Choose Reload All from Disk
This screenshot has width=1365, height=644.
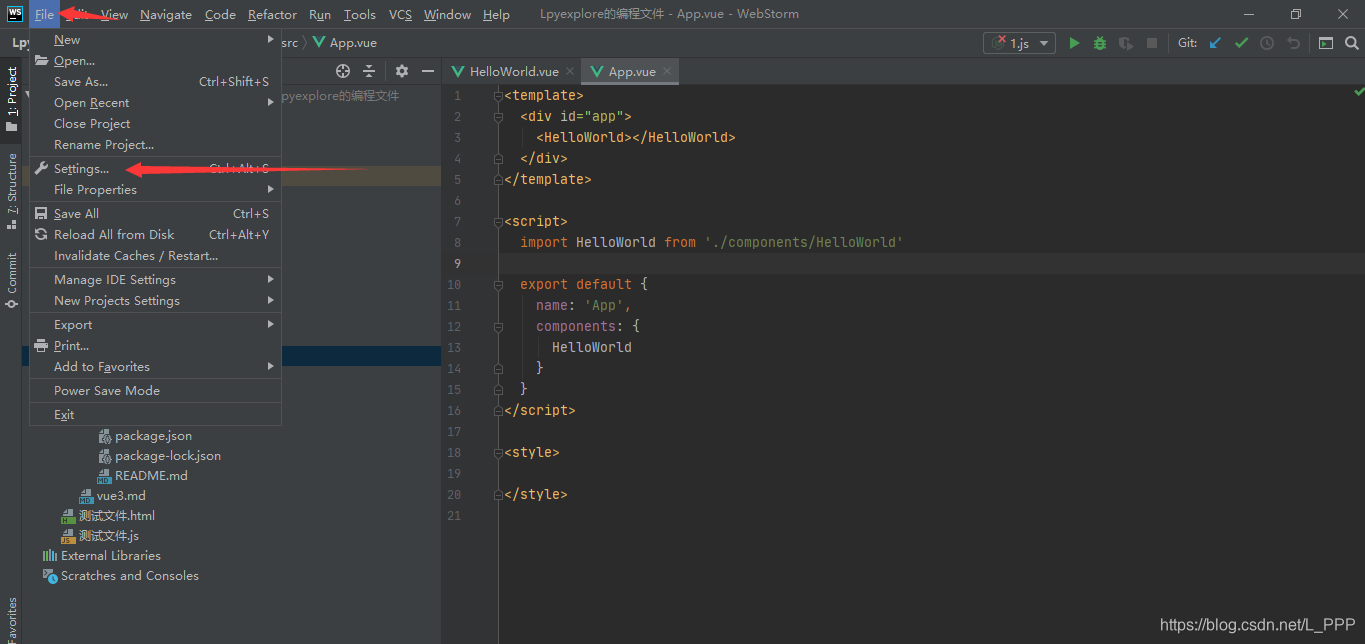155,235
